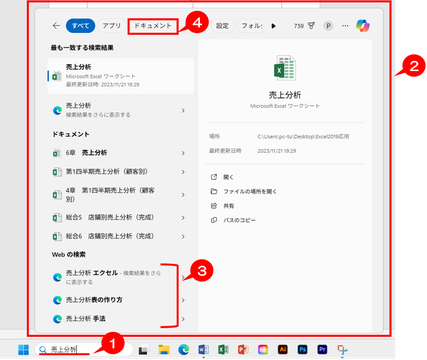The width and height of the screenshot is (427, 360).
Task: Select the フォルダー filter tab
Action: click(x=252, y=26)
